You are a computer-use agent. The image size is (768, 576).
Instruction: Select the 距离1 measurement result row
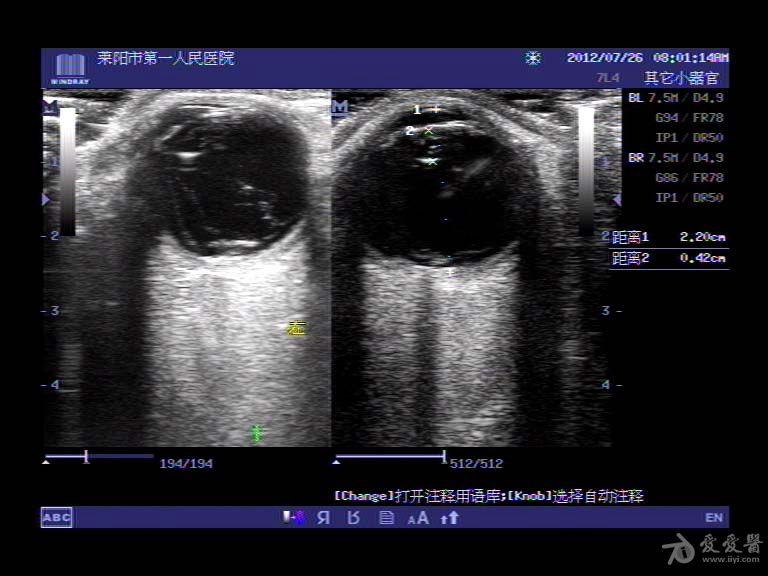tap(669, 237)
